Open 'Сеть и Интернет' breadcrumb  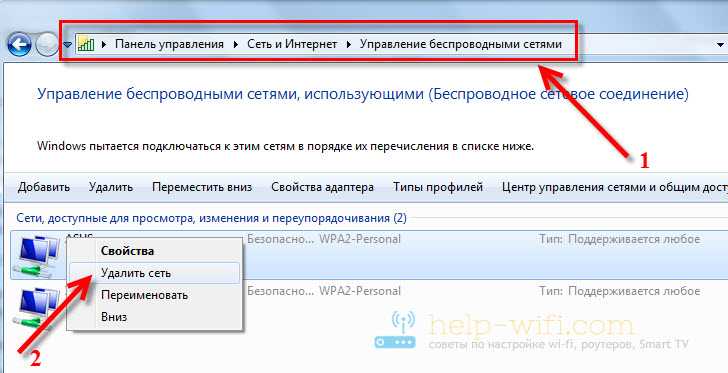(x=292, y=44)
